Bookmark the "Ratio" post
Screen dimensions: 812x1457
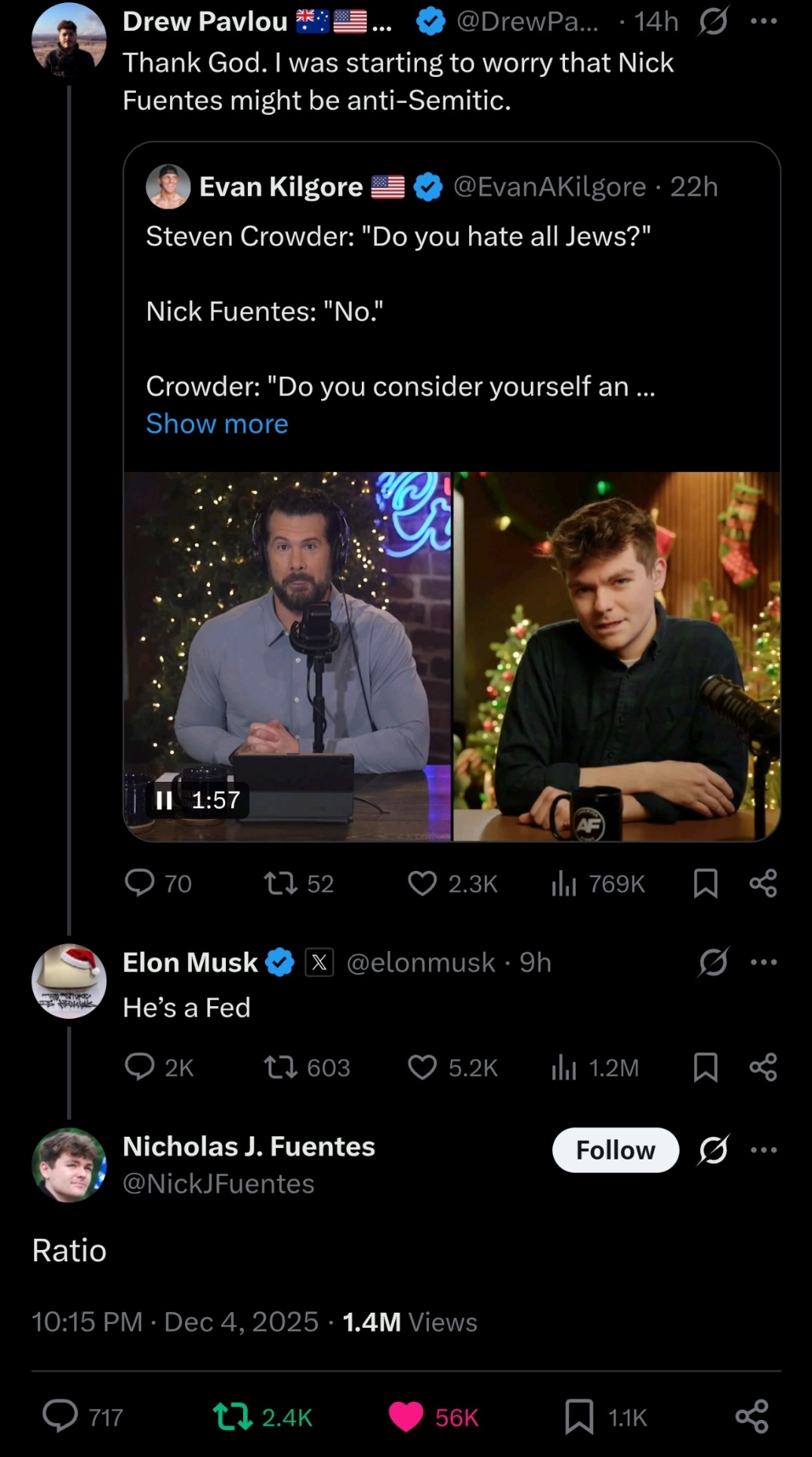pos(579,1417)
